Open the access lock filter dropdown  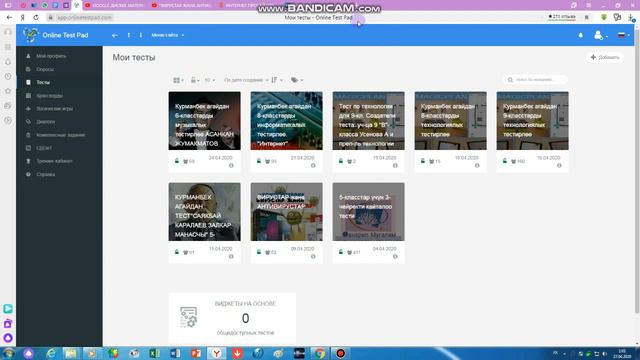[195, 80]
